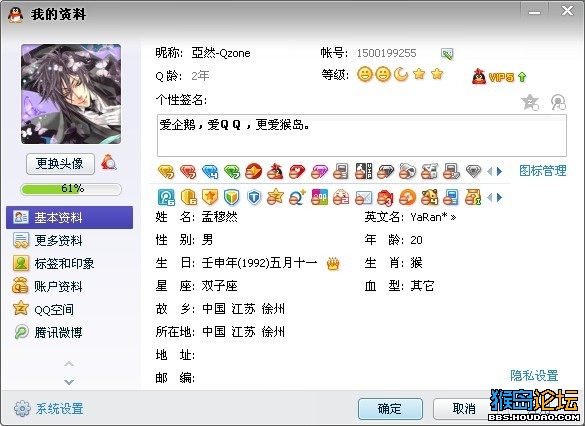The height and width of the screenshot is (426, 585).
Task: Click the VIP5 red penguin badge
Action: [479, 76]
